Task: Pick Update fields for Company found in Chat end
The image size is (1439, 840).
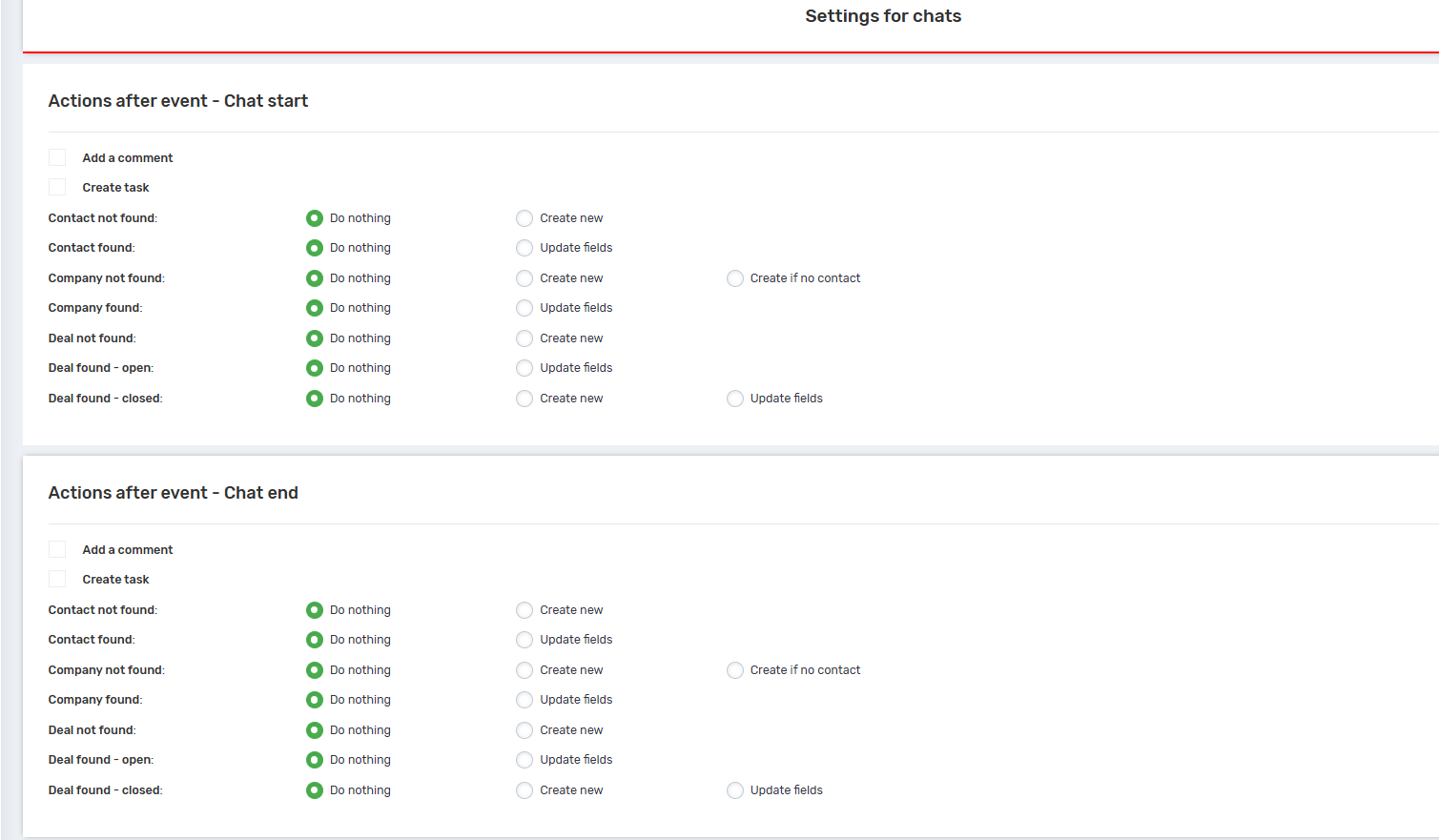Action: [524, 700]
